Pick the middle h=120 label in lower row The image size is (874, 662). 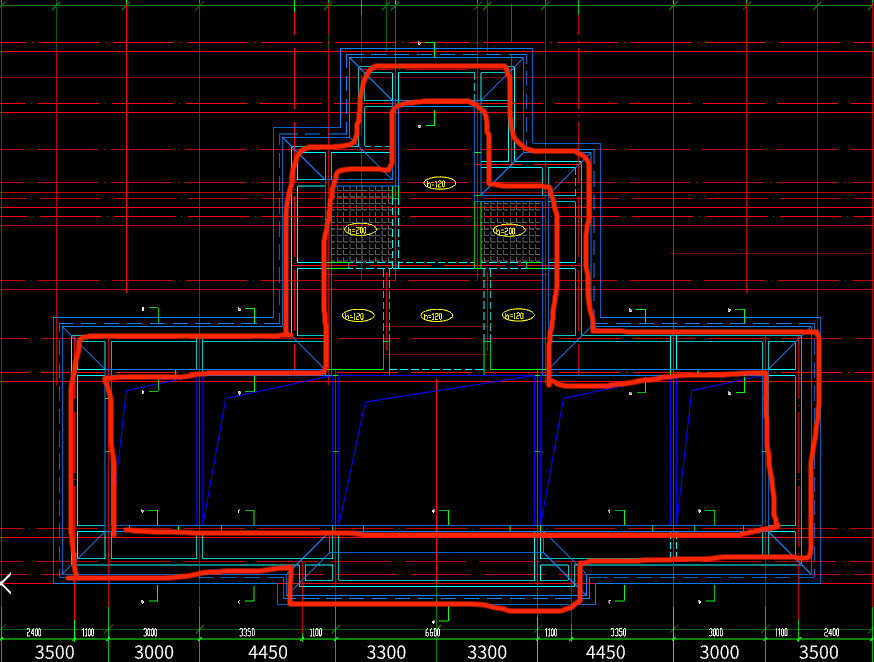437,316
